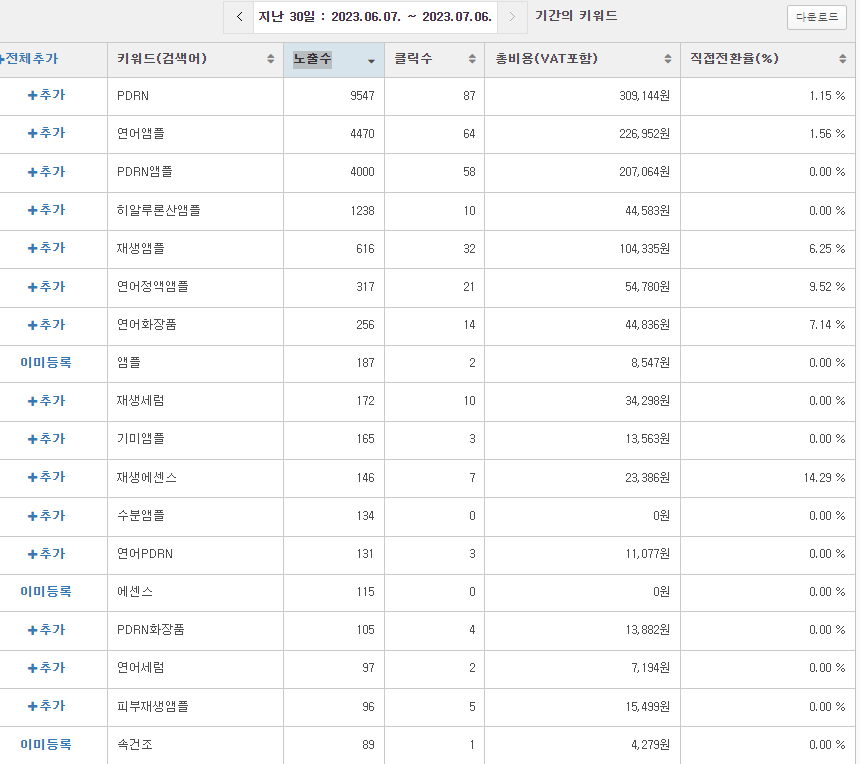Add keyword 재생앰플 with +추가
Viewport: 860px width, 764px height.
point(46,248)
